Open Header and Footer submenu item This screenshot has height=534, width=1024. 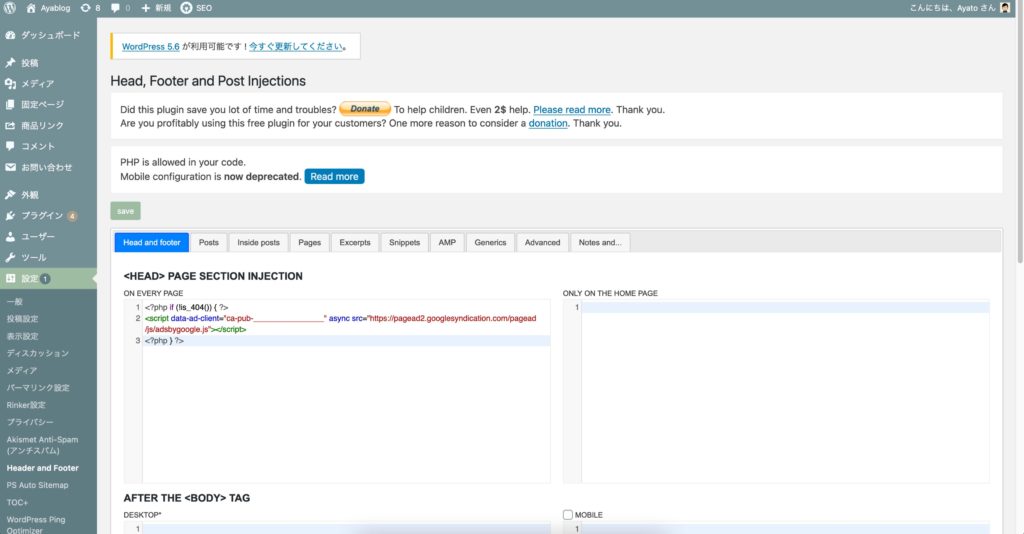42,468
